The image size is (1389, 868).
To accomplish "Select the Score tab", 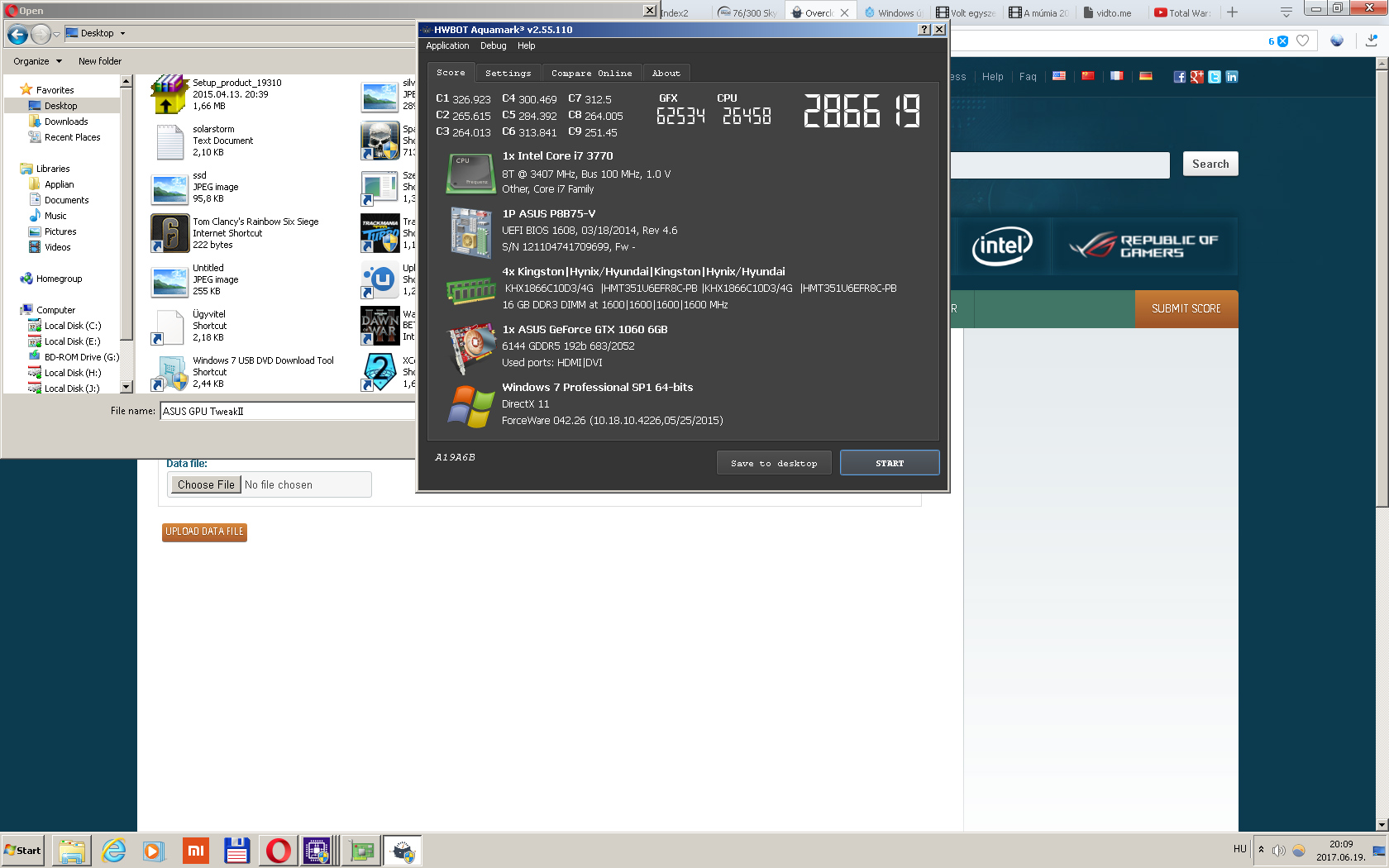I will click(x=451, y=73).
